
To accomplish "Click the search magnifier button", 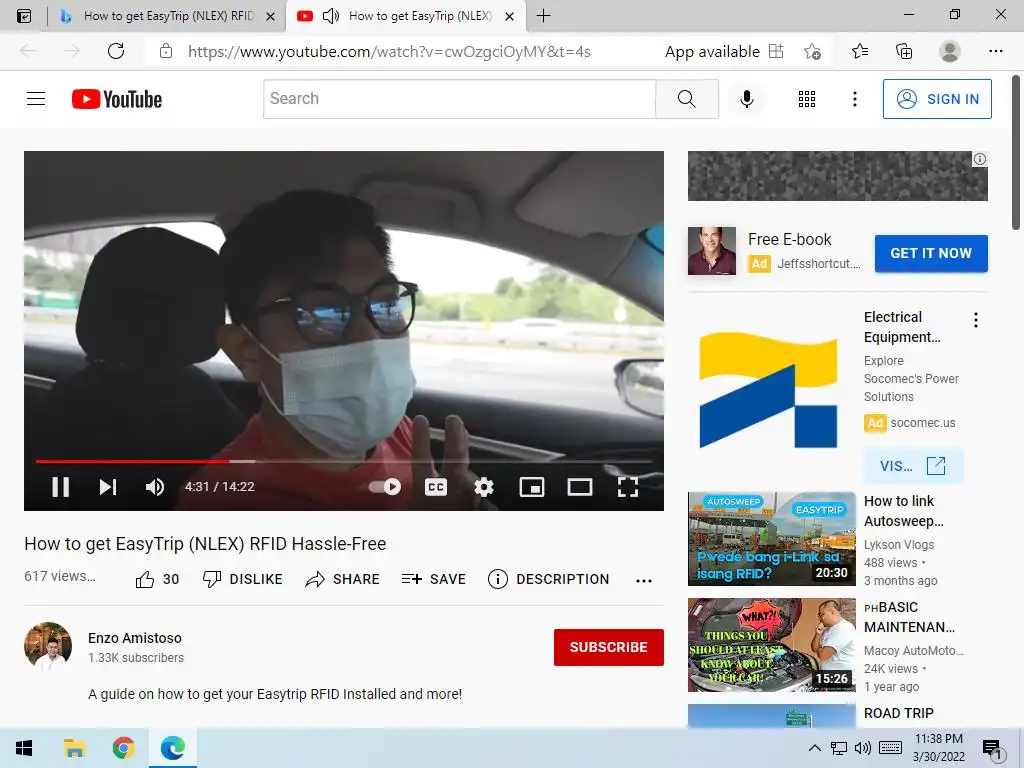I will [686, 99].
